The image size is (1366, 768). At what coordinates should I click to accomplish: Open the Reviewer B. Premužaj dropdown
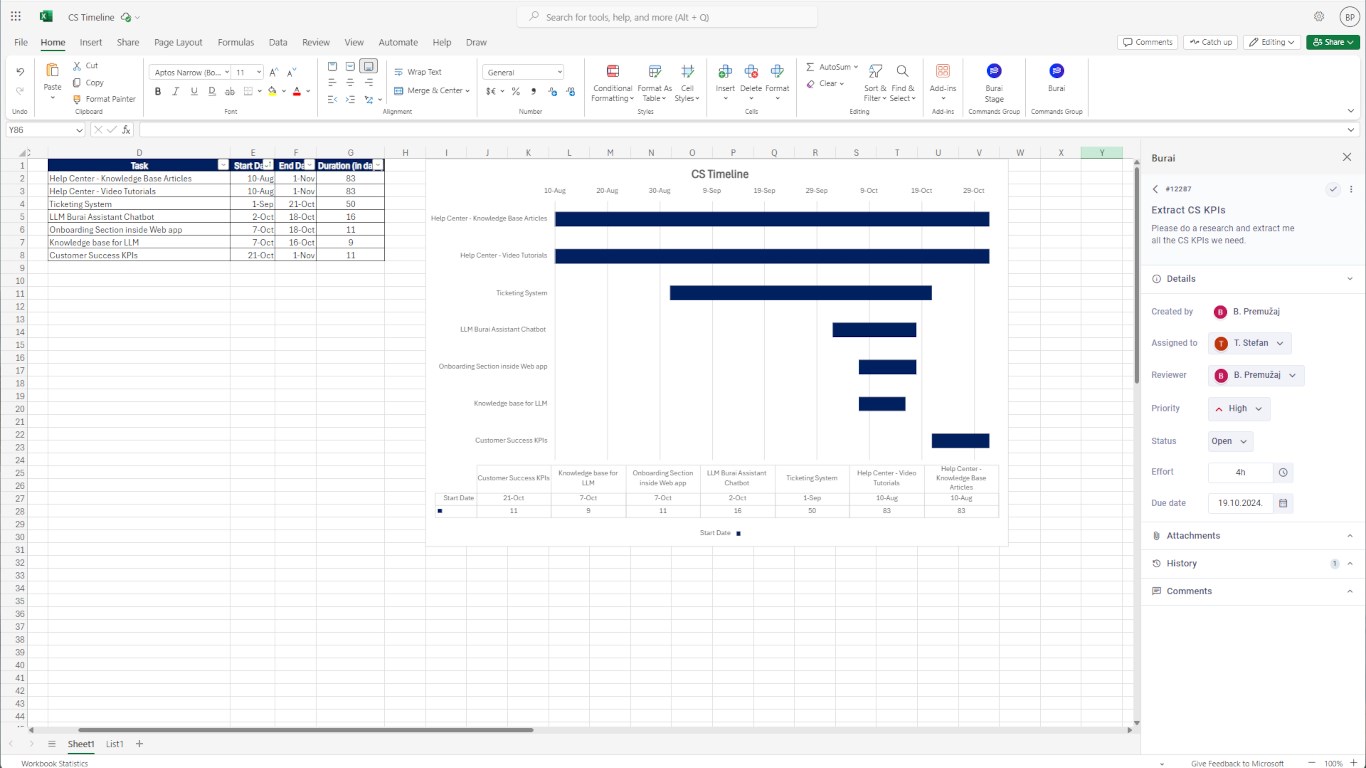(1256, 375)
